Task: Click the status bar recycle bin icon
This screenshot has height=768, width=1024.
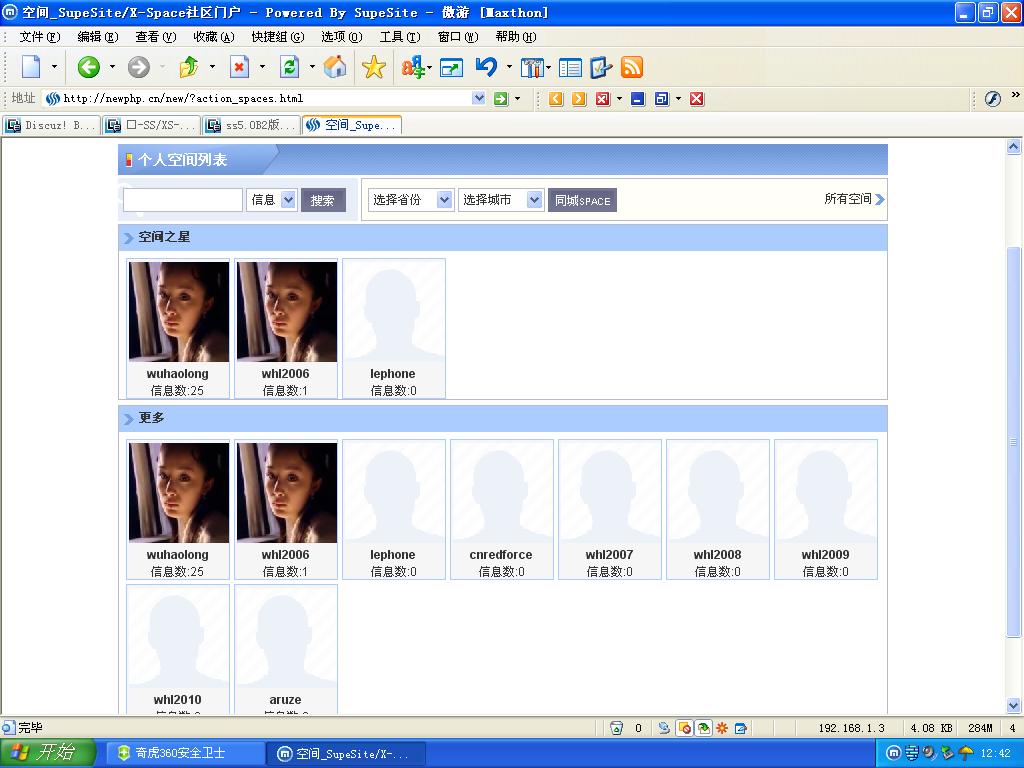Action: pos(616,728)
